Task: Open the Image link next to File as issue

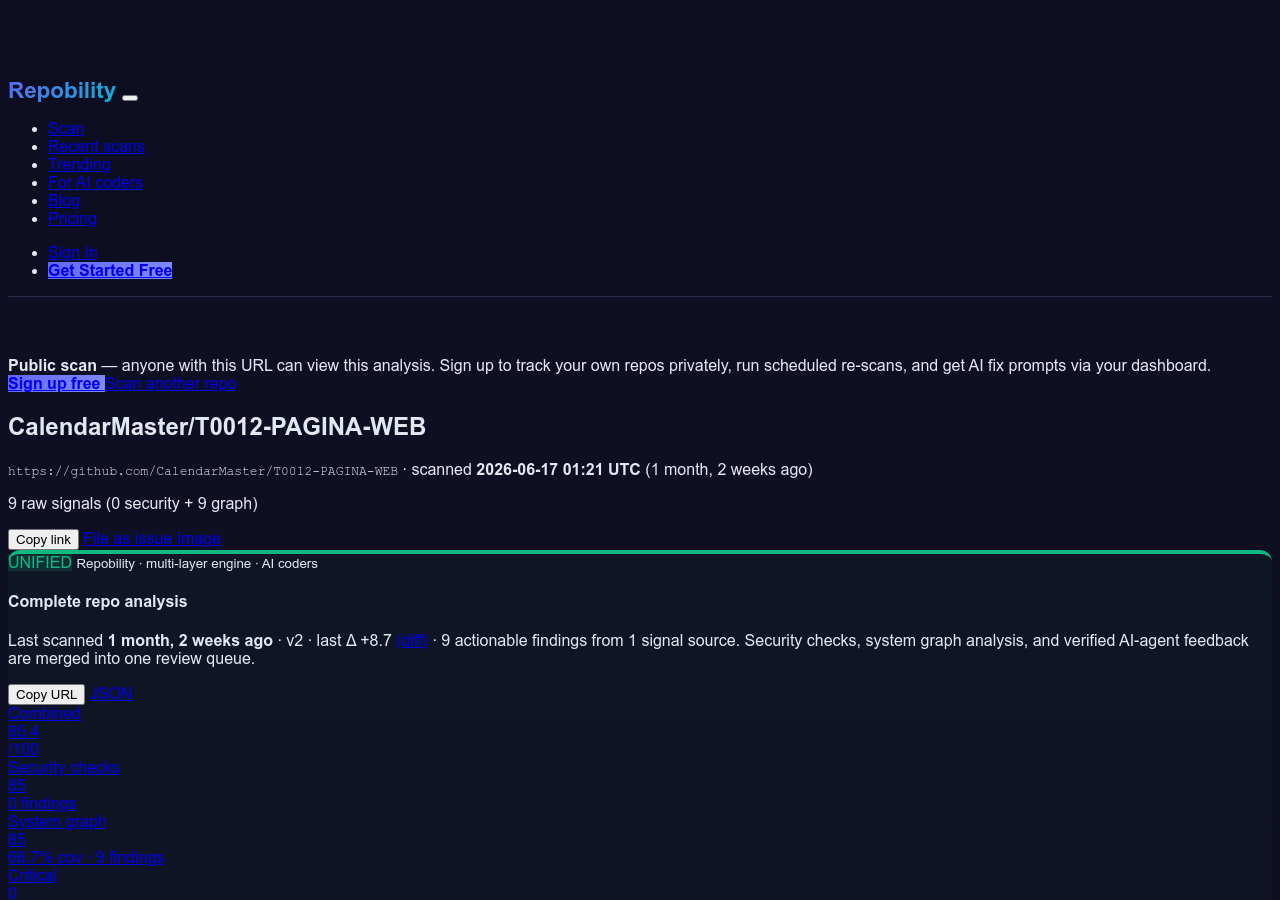Action: tap(199, 538)
